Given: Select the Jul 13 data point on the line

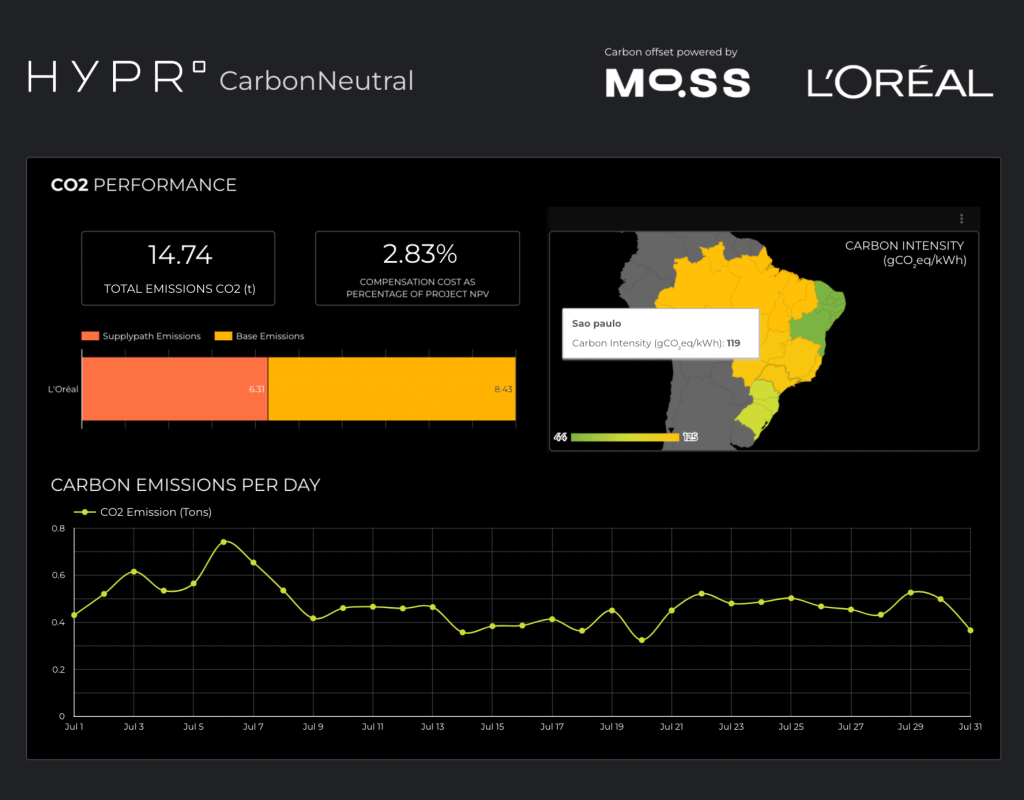Looking at the screenshot, I should [432, 607].
